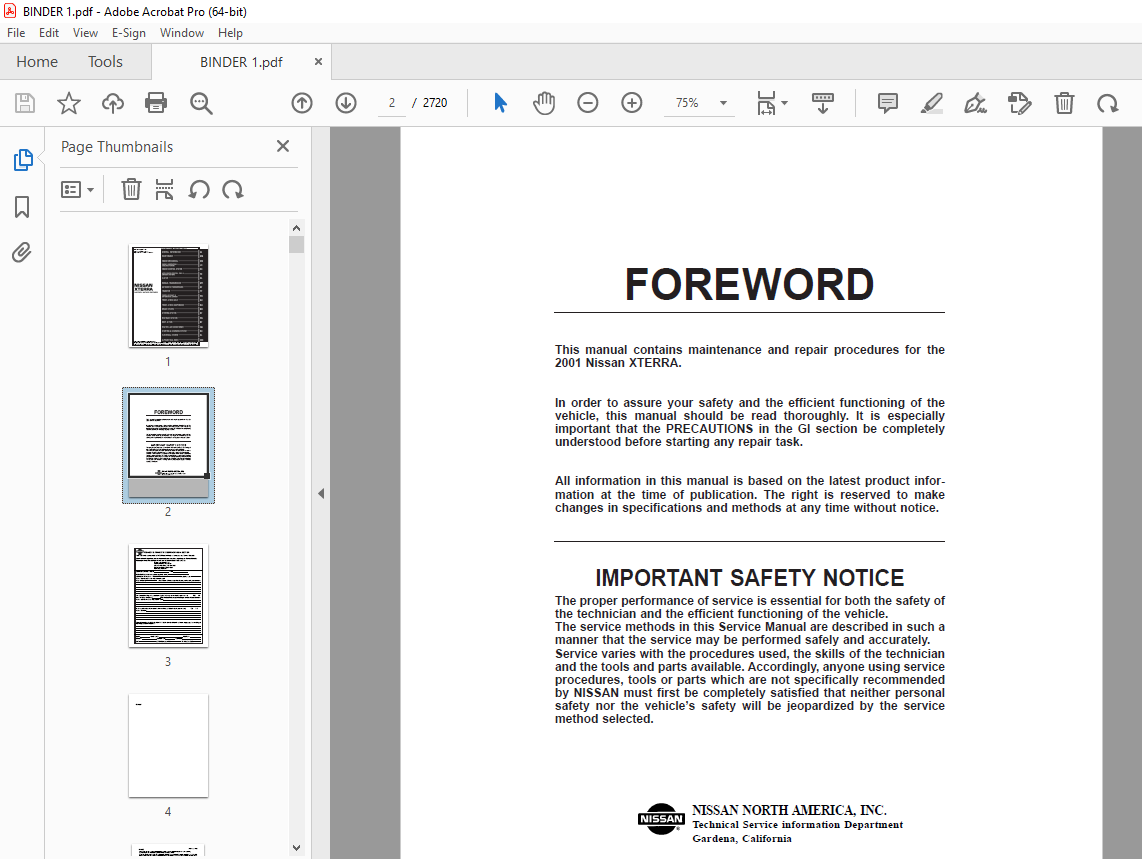The width and height of the screenshot is (1142, 859).
Task: Open thumbnails panel options dropdown
Action: point(77,189)
